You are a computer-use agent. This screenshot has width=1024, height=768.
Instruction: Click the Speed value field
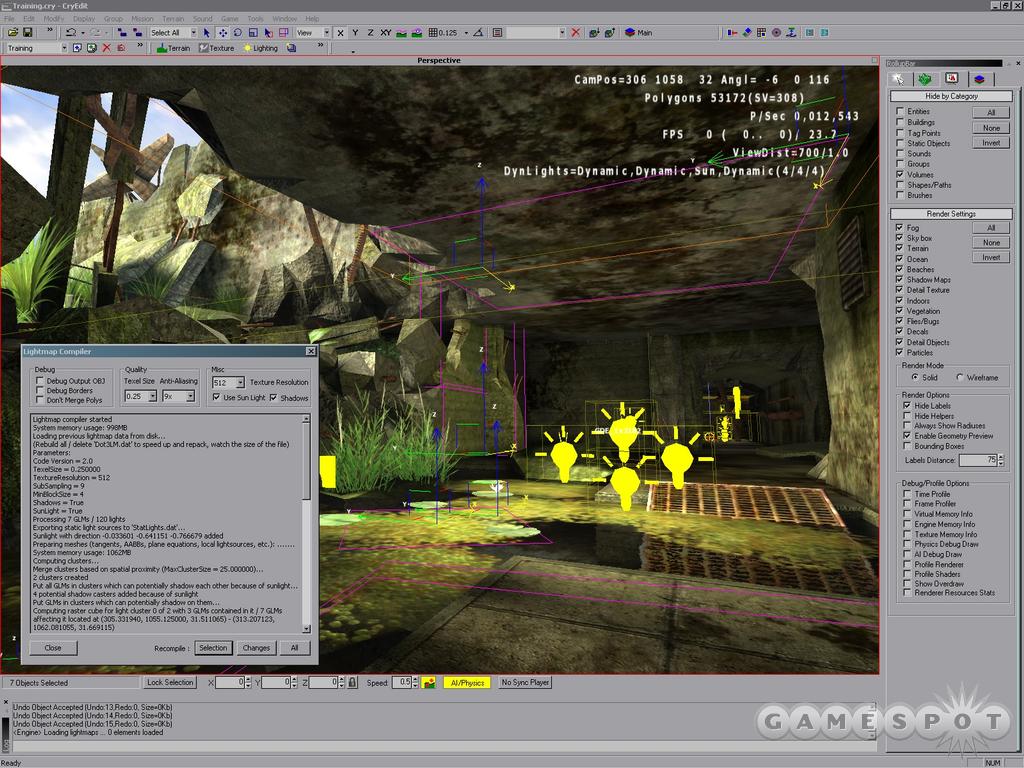click(x=402, y=682)
